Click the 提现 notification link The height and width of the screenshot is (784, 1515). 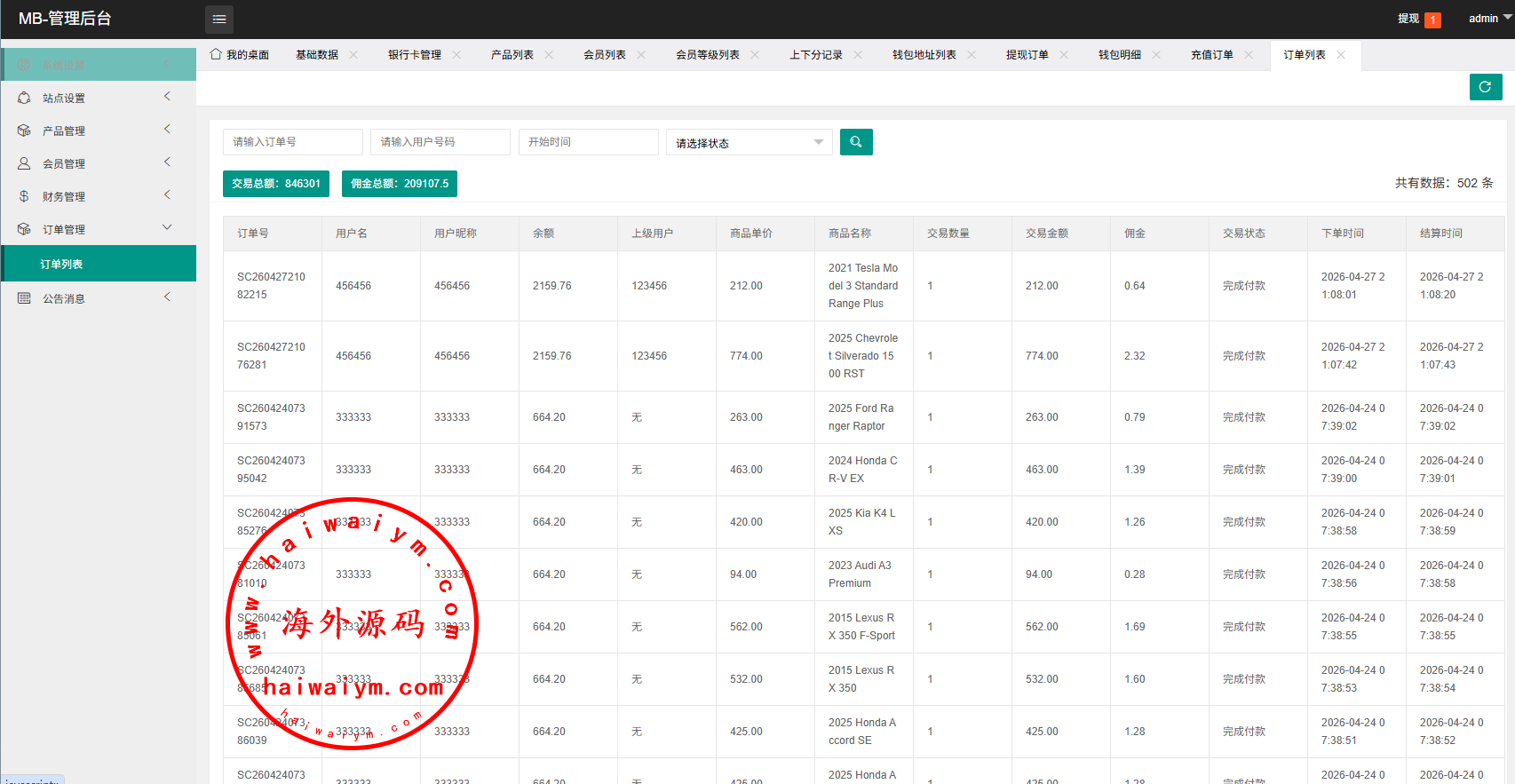coord(1408,19)
